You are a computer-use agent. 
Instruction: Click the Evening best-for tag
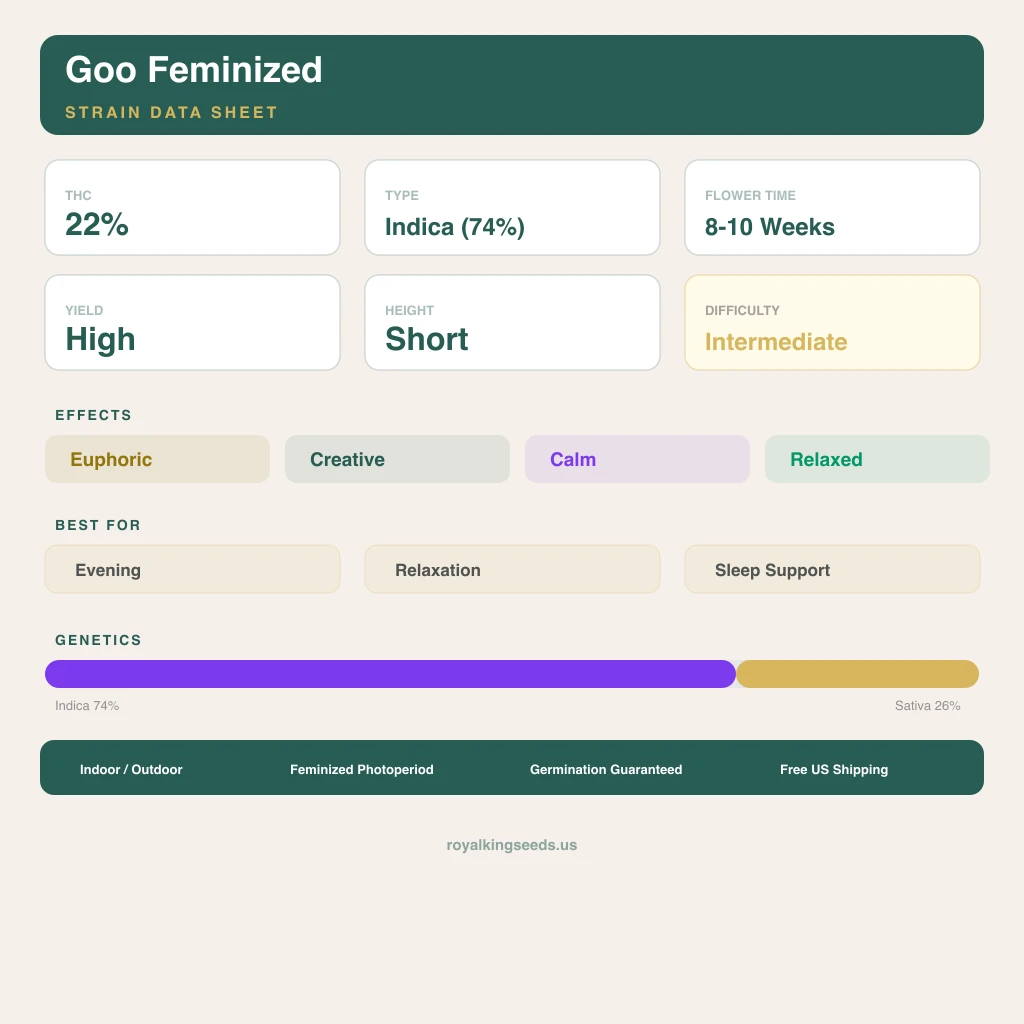(192, 569)
